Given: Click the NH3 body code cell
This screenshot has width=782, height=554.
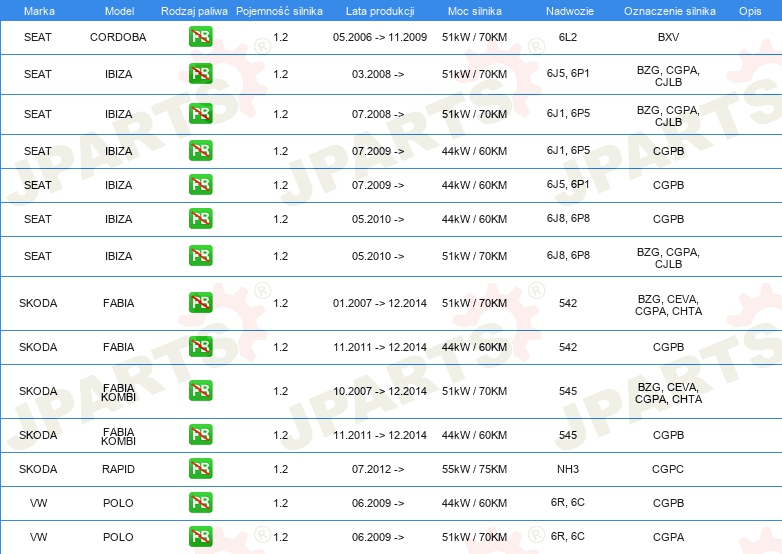Looking at the screenshot, I should (568, 469).
